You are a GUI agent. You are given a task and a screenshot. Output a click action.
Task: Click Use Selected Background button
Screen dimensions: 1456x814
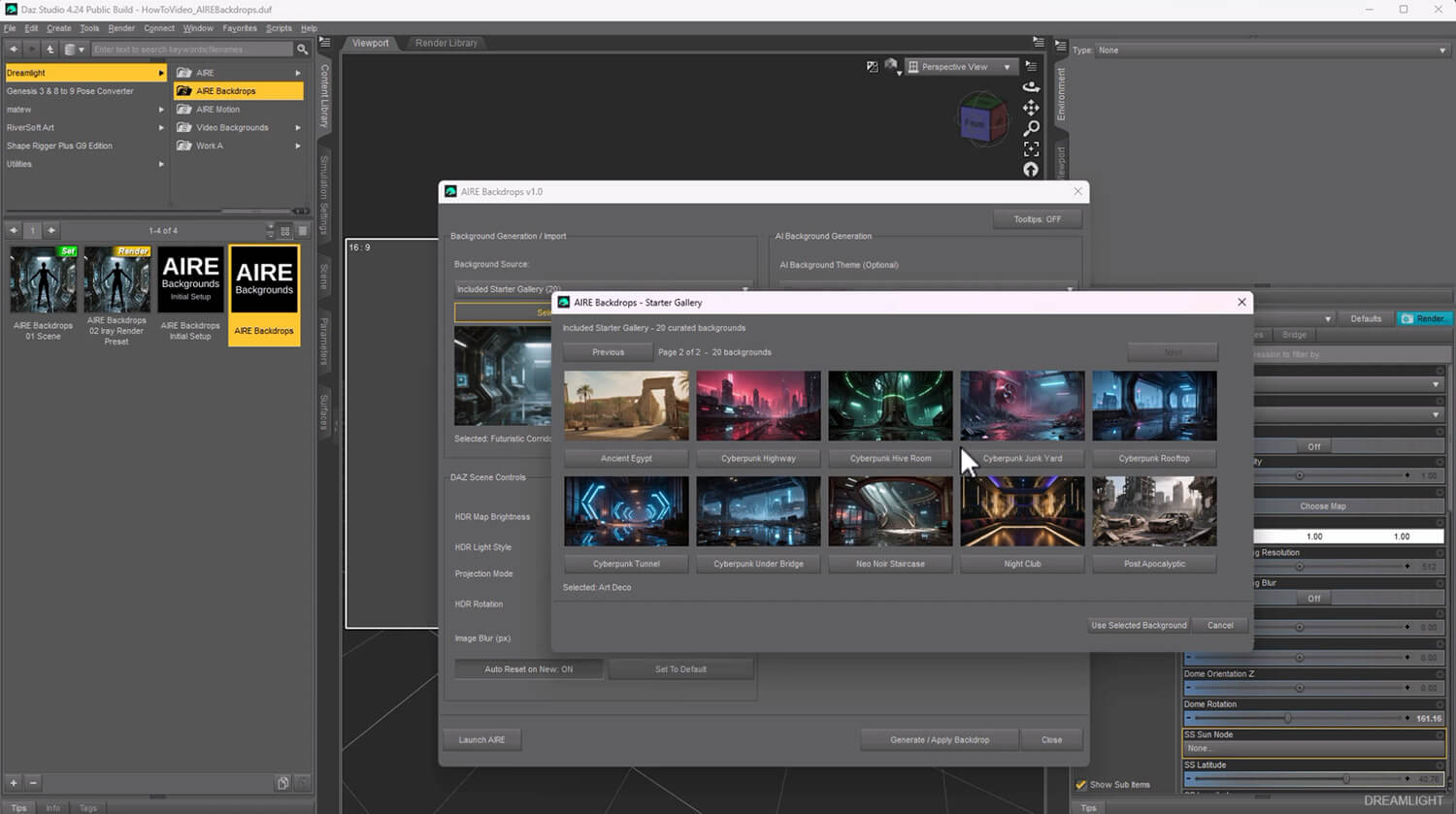(1139, 625)
